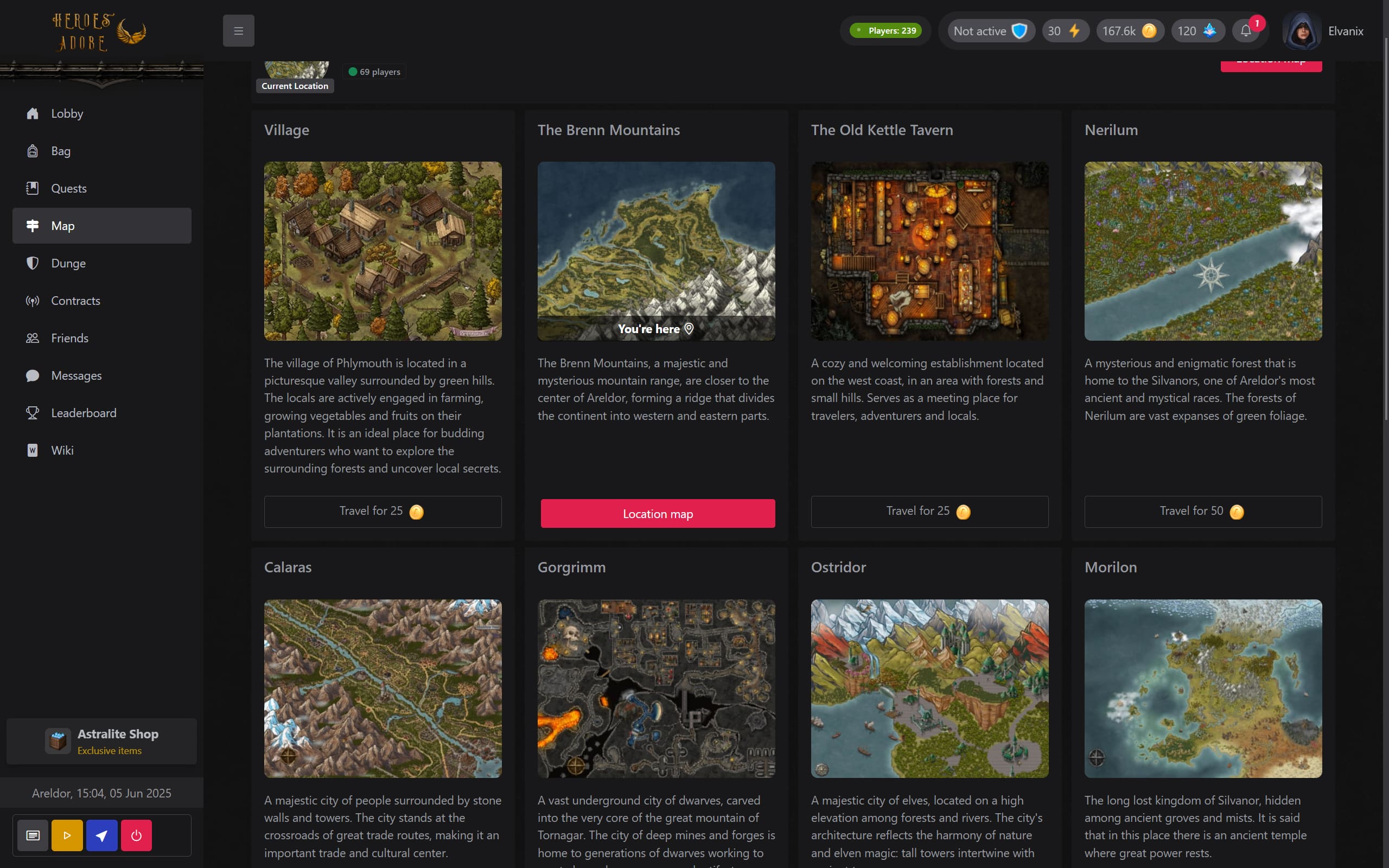Viewport: 1389px width, 868px height.
Task: Click the Calaras map thumbnail
Action: point(383,689)
